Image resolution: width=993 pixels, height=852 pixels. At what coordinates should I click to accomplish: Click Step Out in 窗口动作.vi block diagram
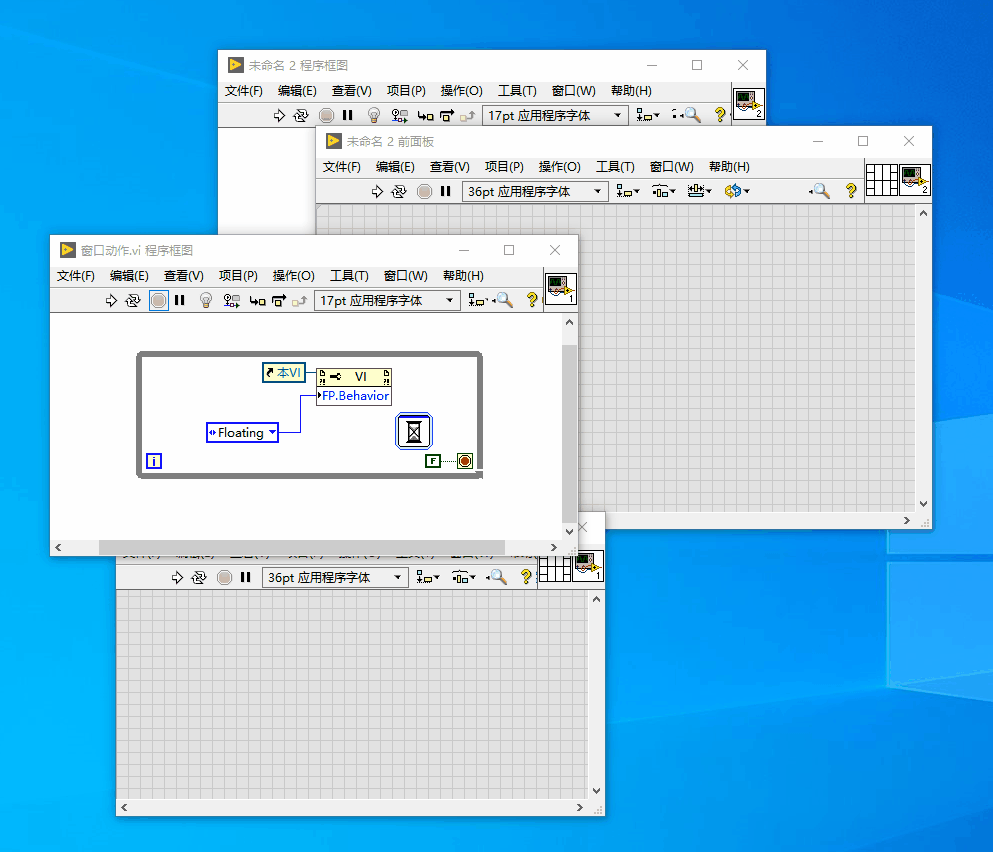[x=300, y=301]
